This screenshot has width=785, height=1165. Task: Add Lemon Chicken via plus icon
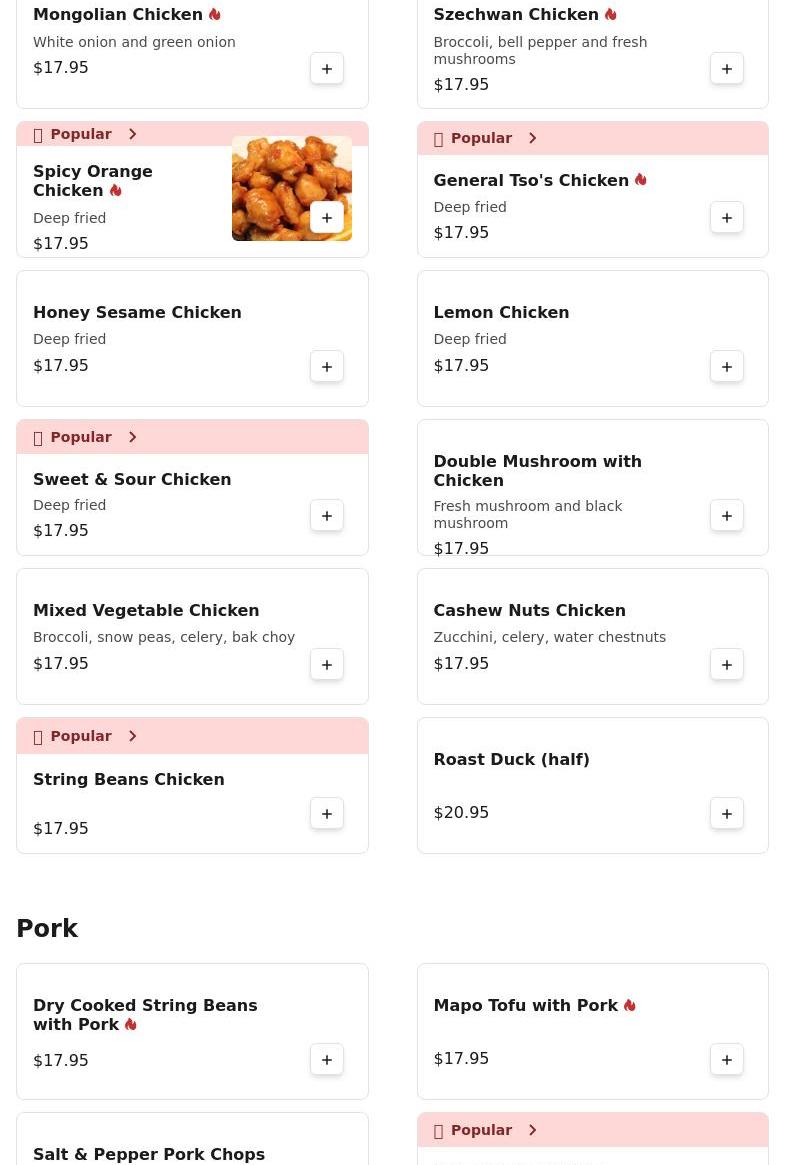(727, 367)
